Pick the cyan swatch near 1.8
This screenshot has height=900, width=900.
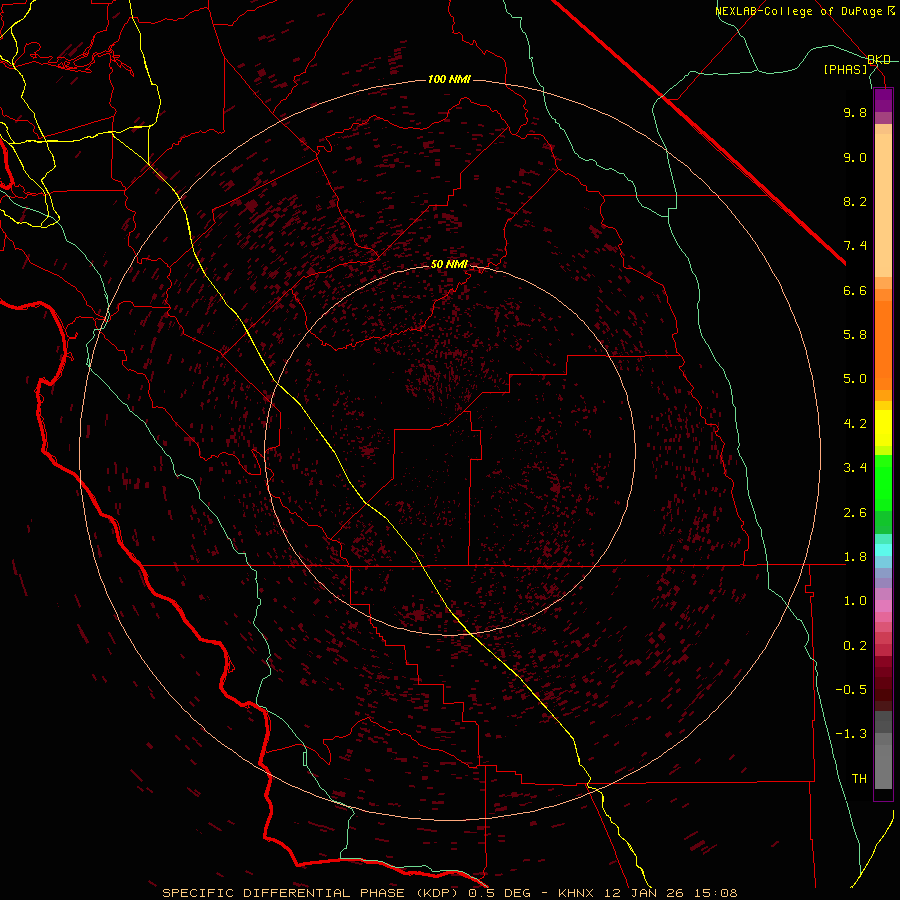pyautogui.click(x=883, y=549)
